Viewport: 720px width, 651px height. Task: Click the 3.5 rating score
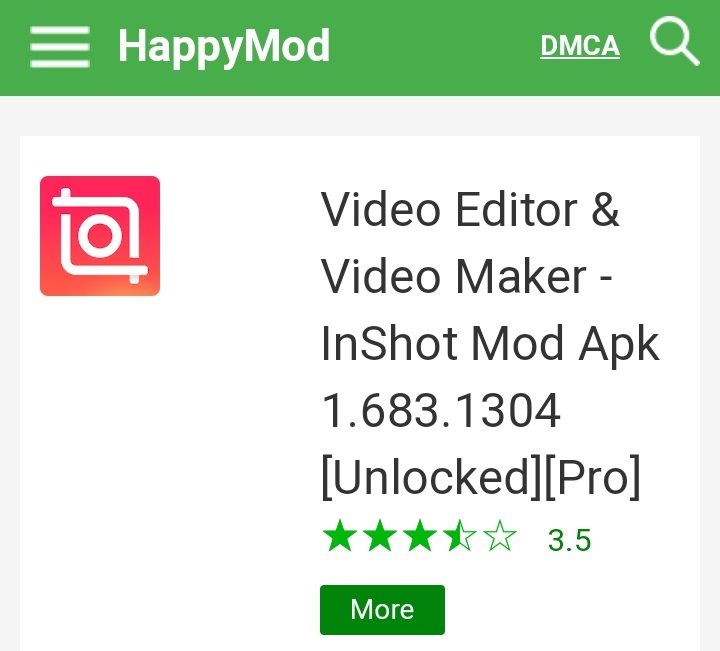click(569, 540)
